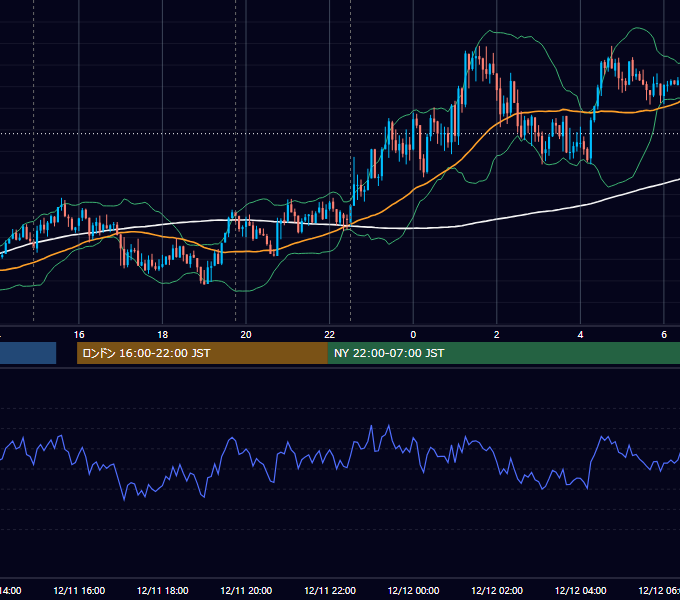
Task: Click the 4 hour axis label
Action: click(x=580, y=335)
